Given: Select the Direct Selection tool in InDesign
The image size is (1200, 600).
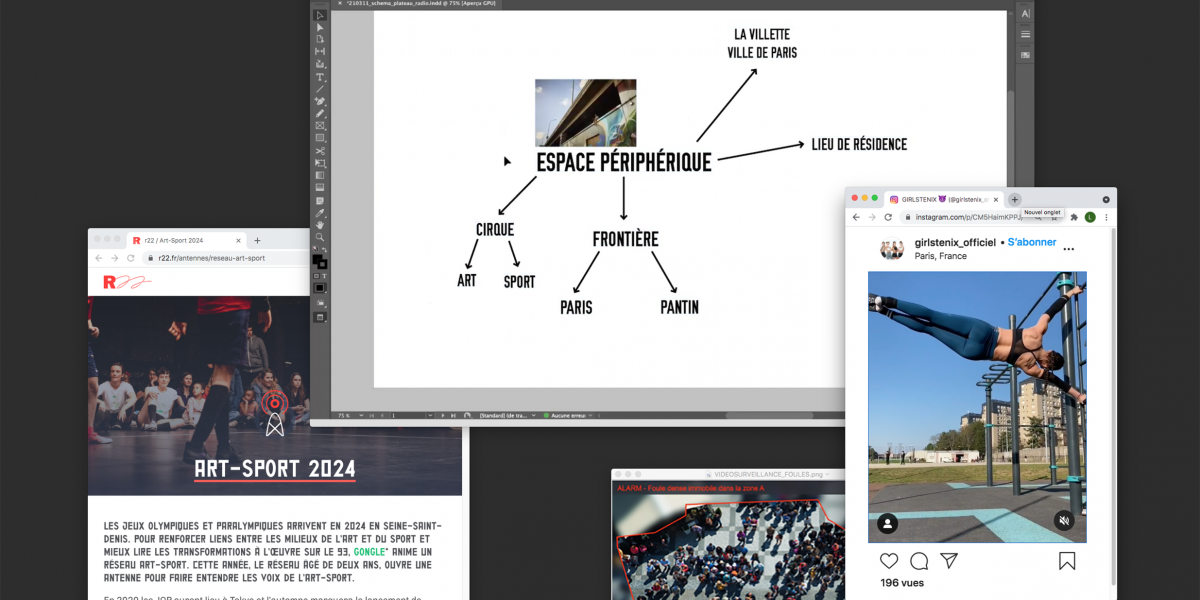Looking at the screenshot, I should [320, 27].
